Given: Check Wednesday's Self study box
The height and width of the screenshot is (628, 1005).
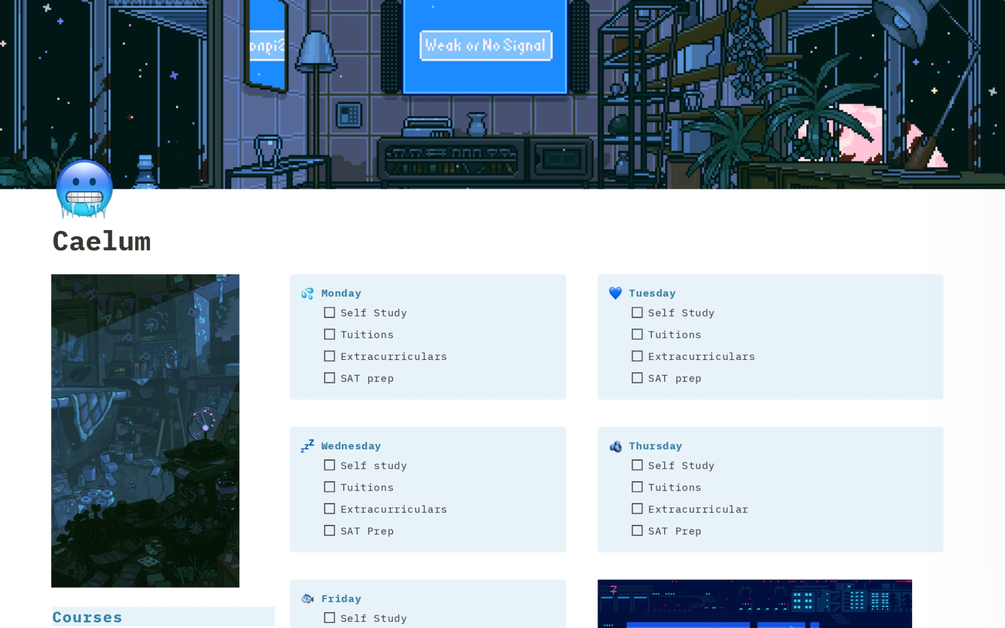Looking at the screenshot, I should coord(329,465).
